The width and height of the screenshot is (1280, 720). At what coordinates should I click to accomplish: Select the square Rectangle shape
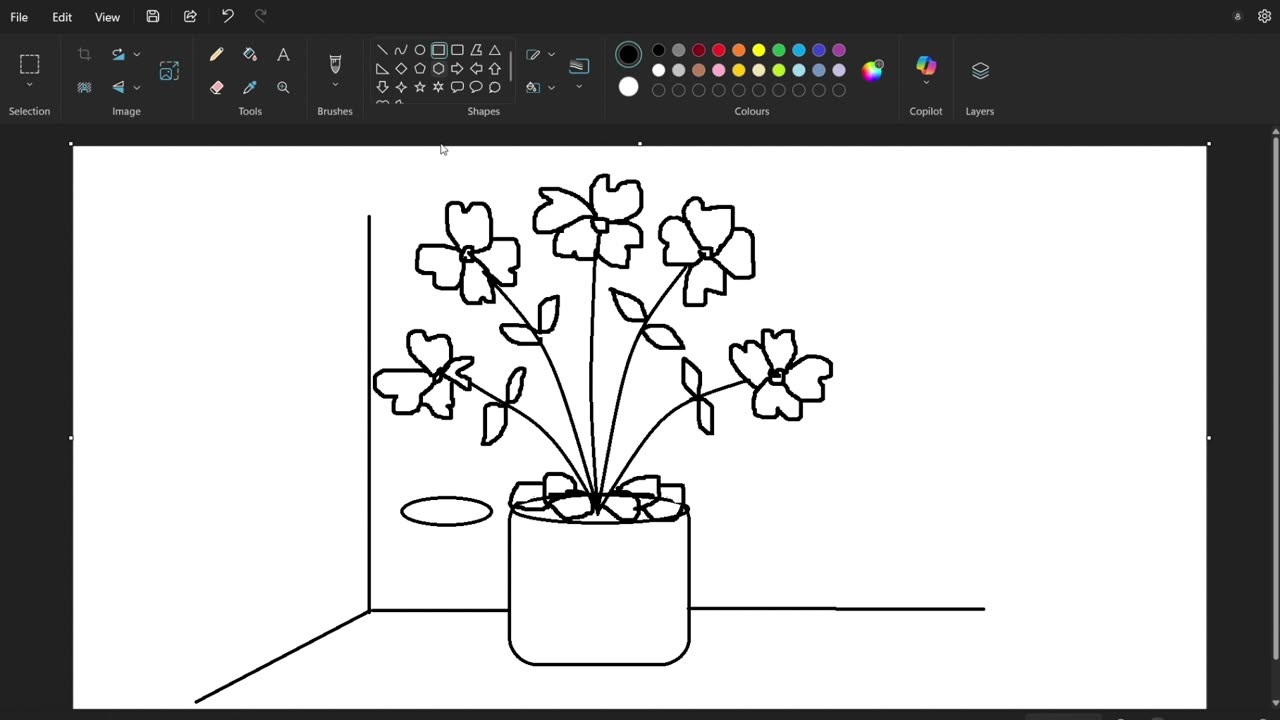click(x=439, y=50)
